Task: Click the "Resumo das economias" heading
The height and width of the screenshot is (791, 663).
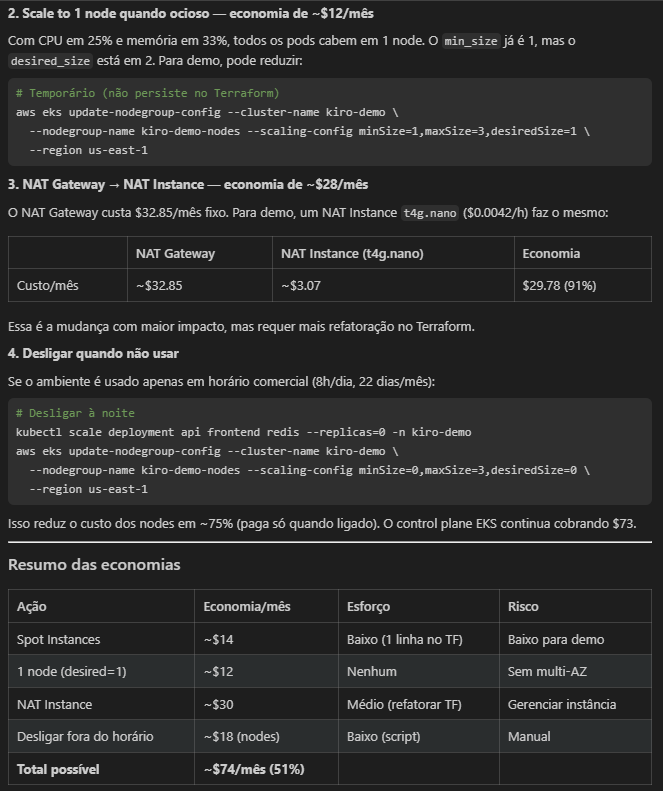Action: tap(94, 565)
